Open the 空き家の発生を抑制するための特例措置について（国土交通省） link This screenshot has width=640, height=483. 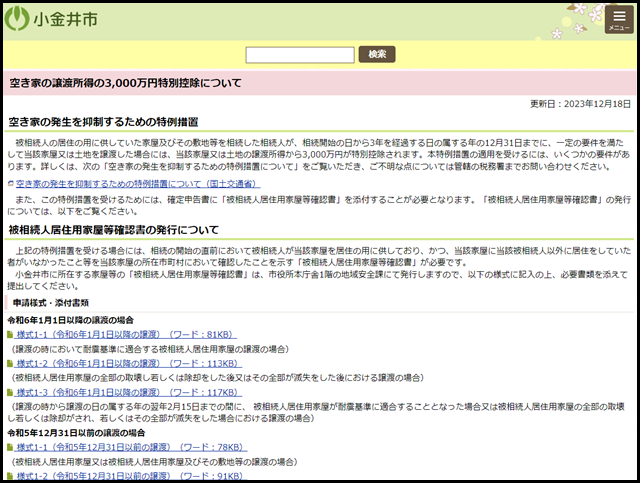(137, 185)
